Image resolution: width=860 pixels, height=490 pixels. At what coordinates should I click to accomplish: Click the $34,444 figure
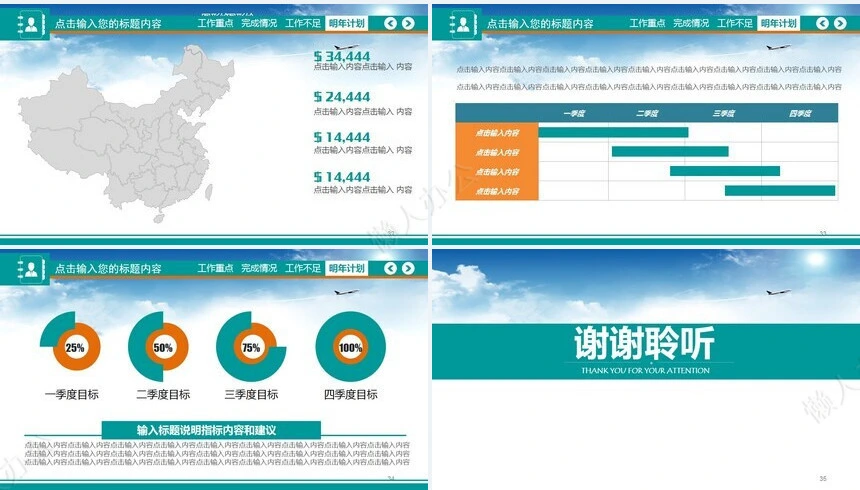342,56
